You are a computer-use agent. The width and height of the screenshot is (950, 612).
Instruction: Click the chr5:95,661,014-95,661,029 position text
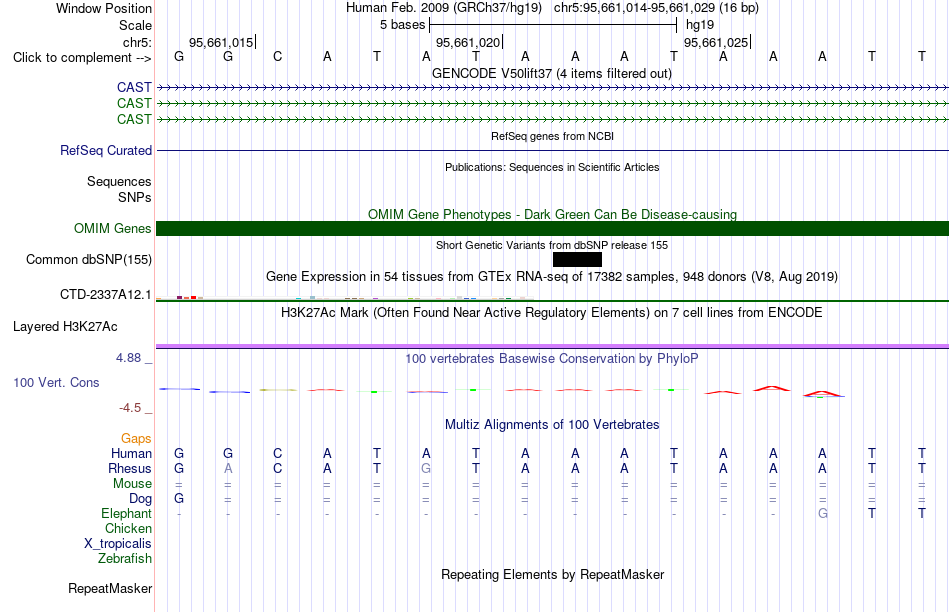[x=656, y=8]
